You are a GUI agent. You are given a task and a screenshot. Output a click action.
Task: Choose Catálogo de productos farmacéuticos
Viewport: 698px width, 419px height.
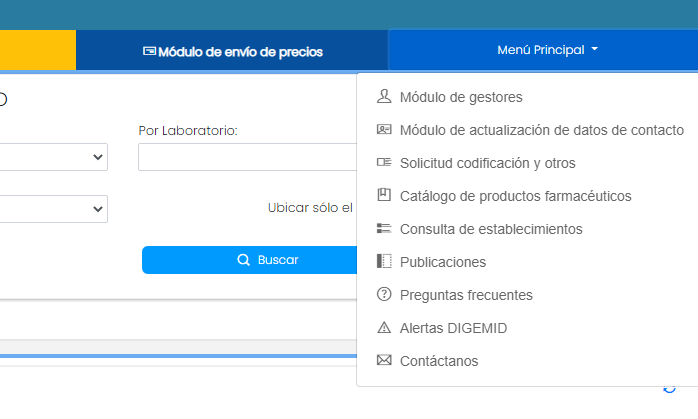pyautogui.click(x=515, y=196)
